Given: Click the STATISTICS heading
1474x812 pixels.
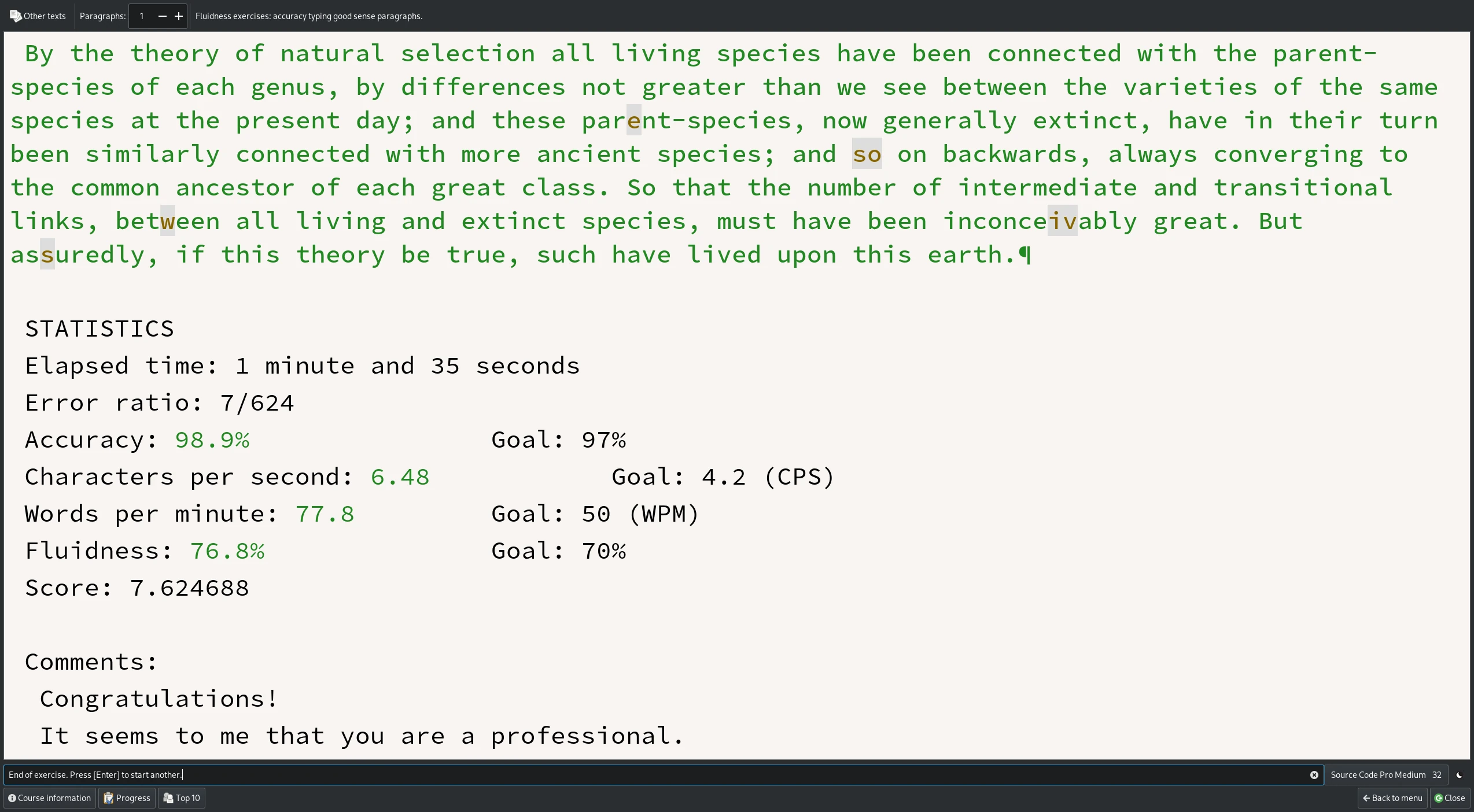Looking at the screenshot, I should click(100, 329).
